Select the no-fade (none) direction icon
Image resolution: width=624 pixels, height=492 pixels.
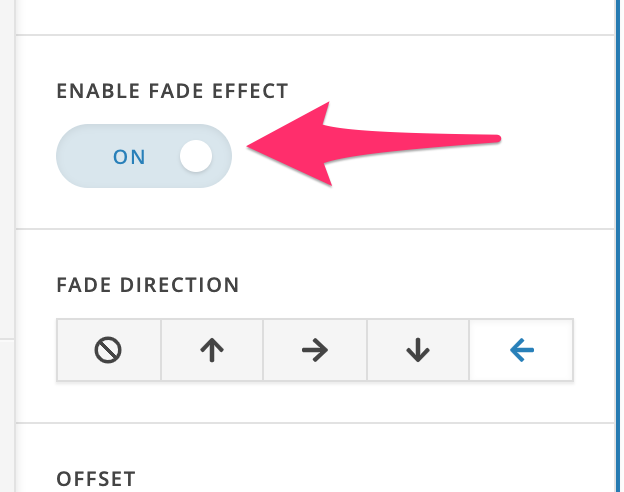109,350
